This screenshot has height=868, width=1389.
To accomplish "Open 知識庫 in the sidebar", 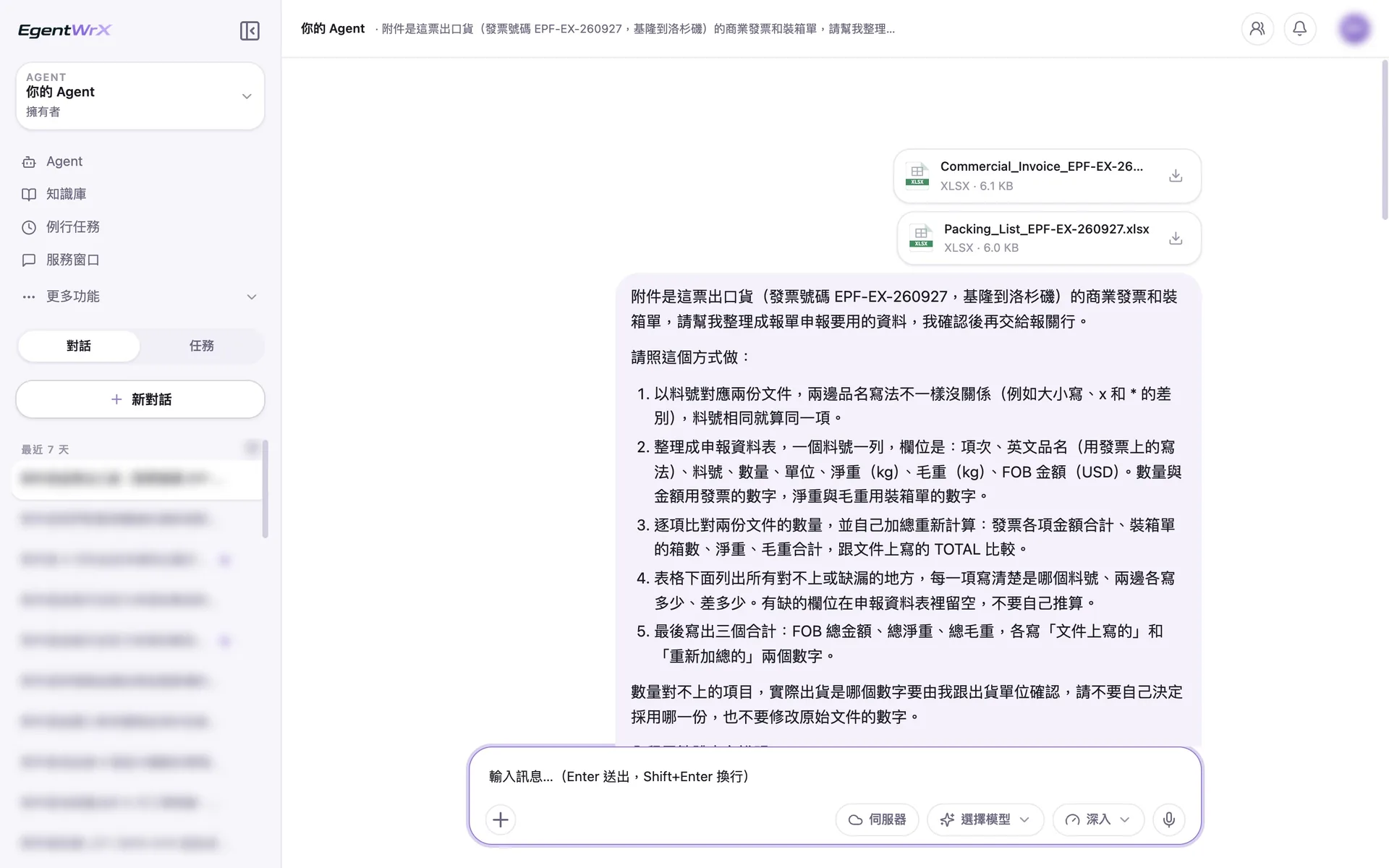I will [140, 194].
